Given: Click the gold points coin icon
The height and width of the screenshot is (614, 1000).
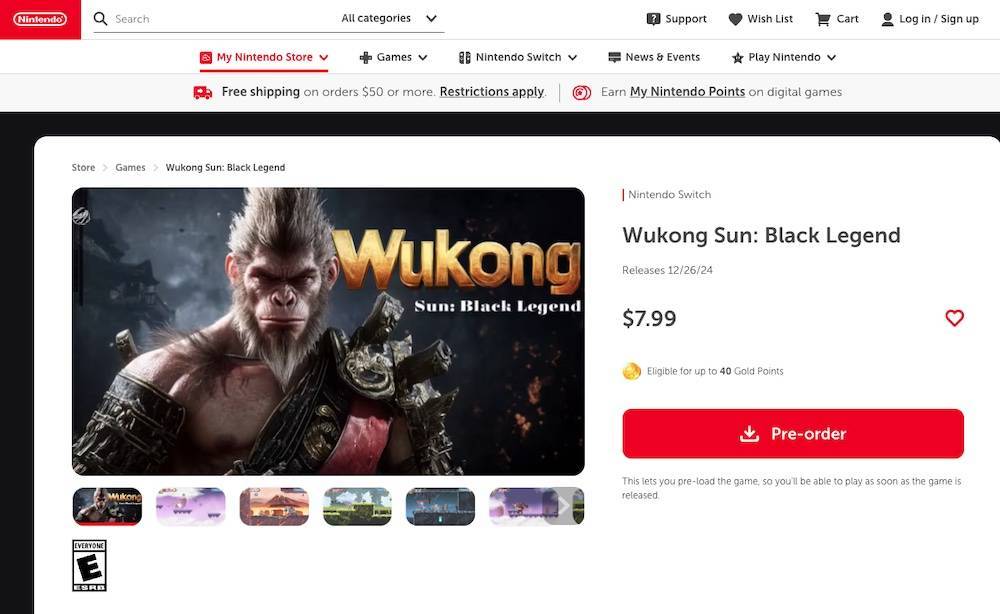Looking at the screenshot, I should (631, 371).
